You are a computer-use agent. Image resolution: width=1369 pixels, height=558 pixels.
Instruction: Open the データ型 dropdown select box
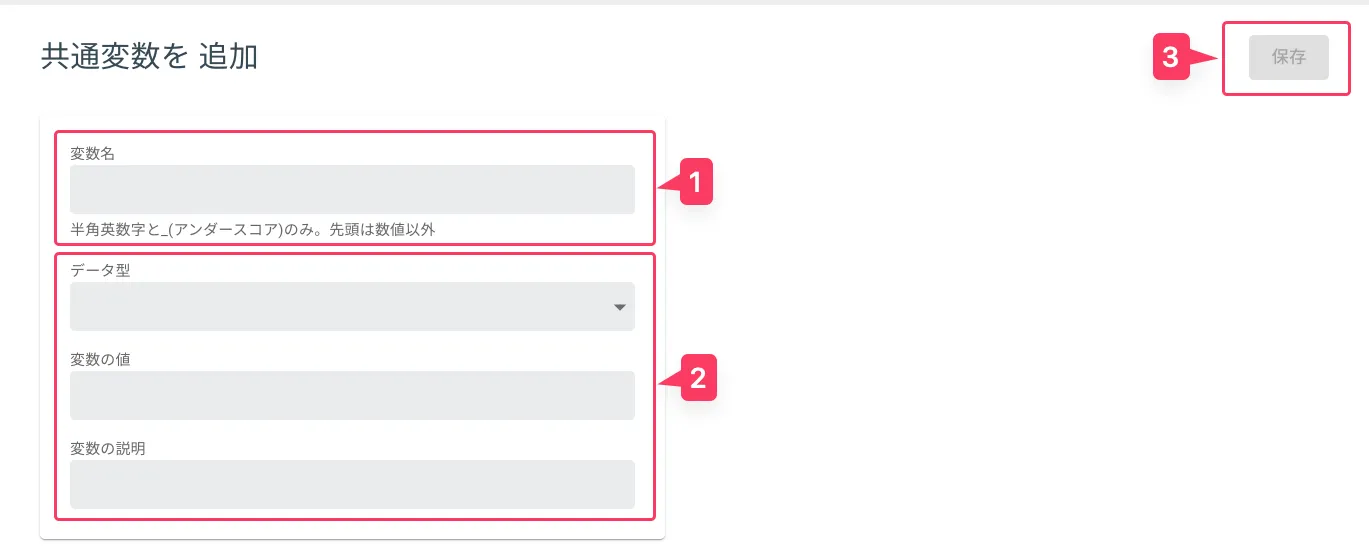tap(340, 306)
